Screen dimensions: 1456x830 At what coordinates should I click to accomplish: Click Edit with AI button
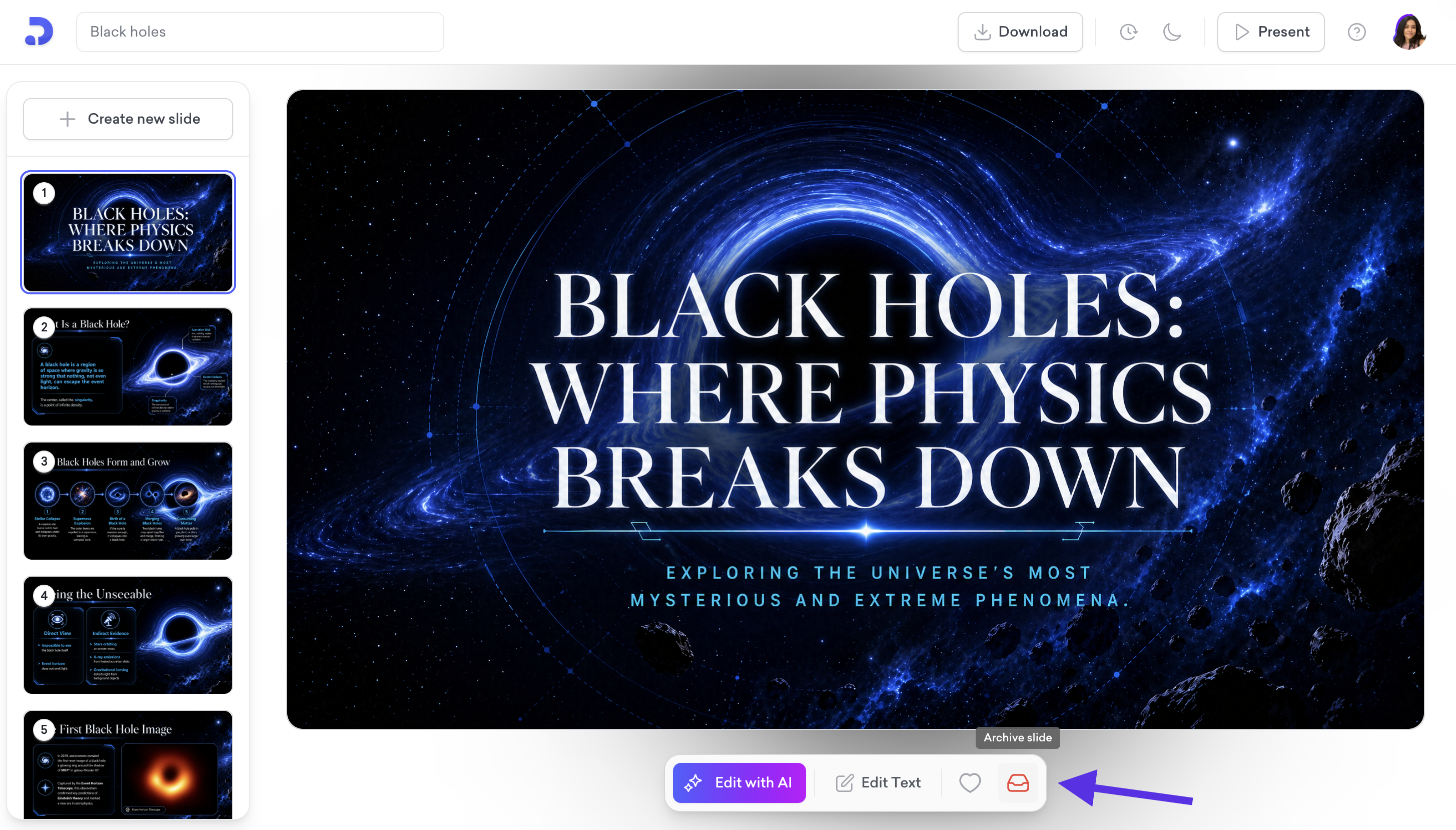(x=739, y=782)
